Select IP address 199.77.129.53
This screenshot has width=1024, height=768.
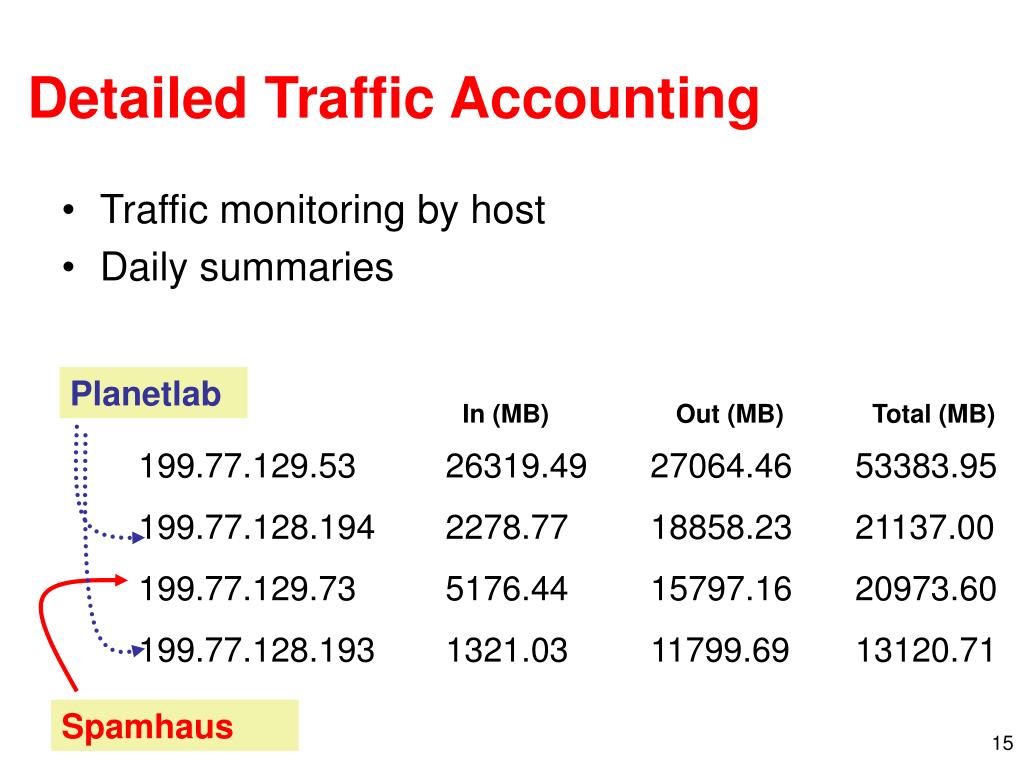point(248,466)
